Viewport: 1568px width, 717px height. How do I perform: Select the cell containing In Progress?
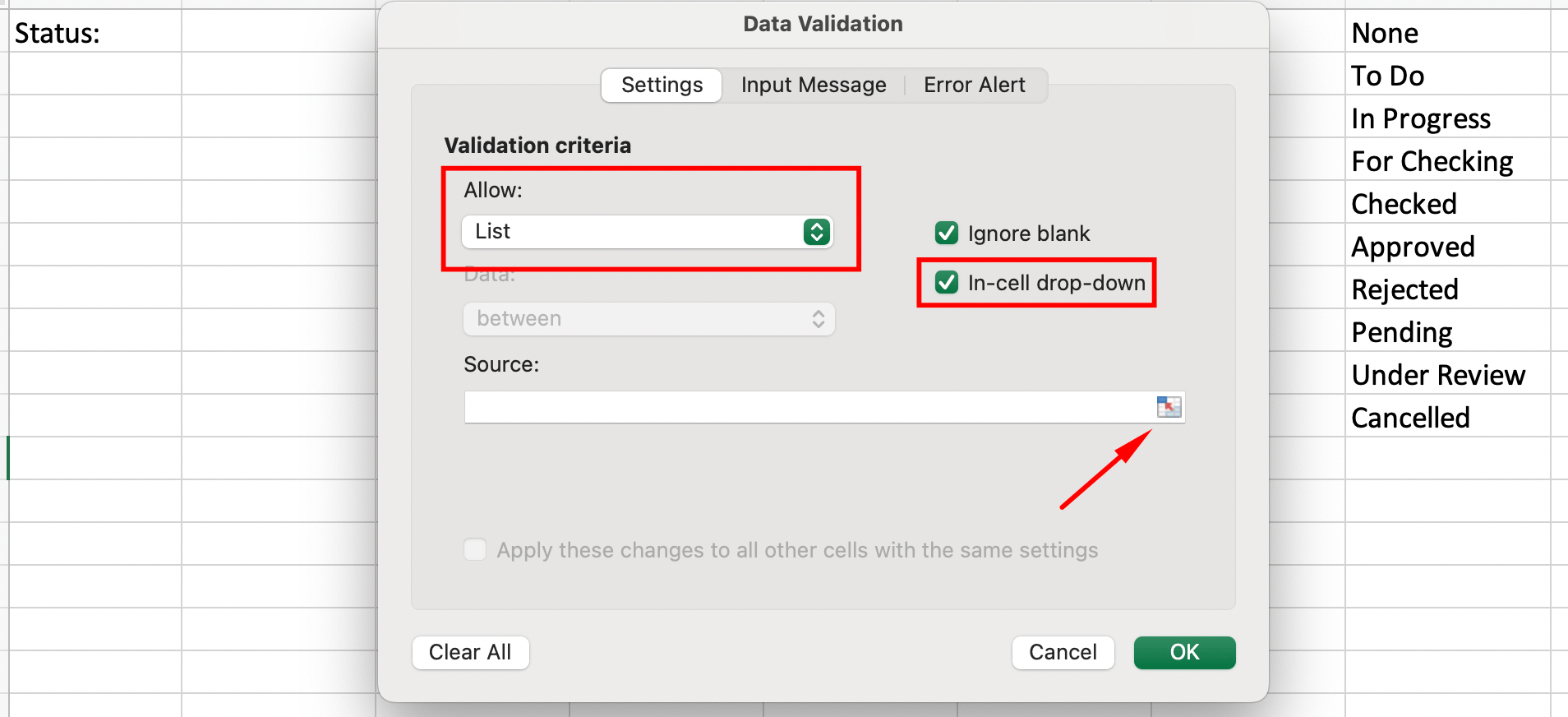coord(1446,118)
